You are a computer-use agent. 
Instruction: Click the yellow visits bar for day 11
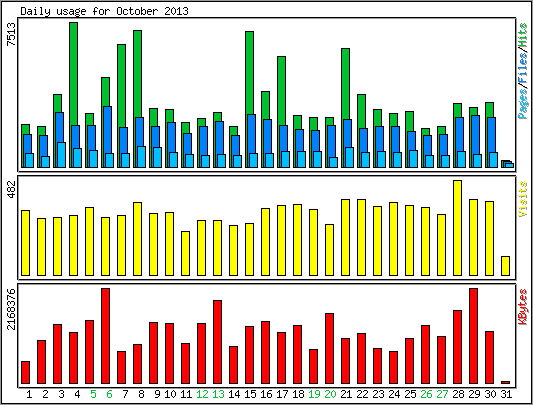pos(185,253)
